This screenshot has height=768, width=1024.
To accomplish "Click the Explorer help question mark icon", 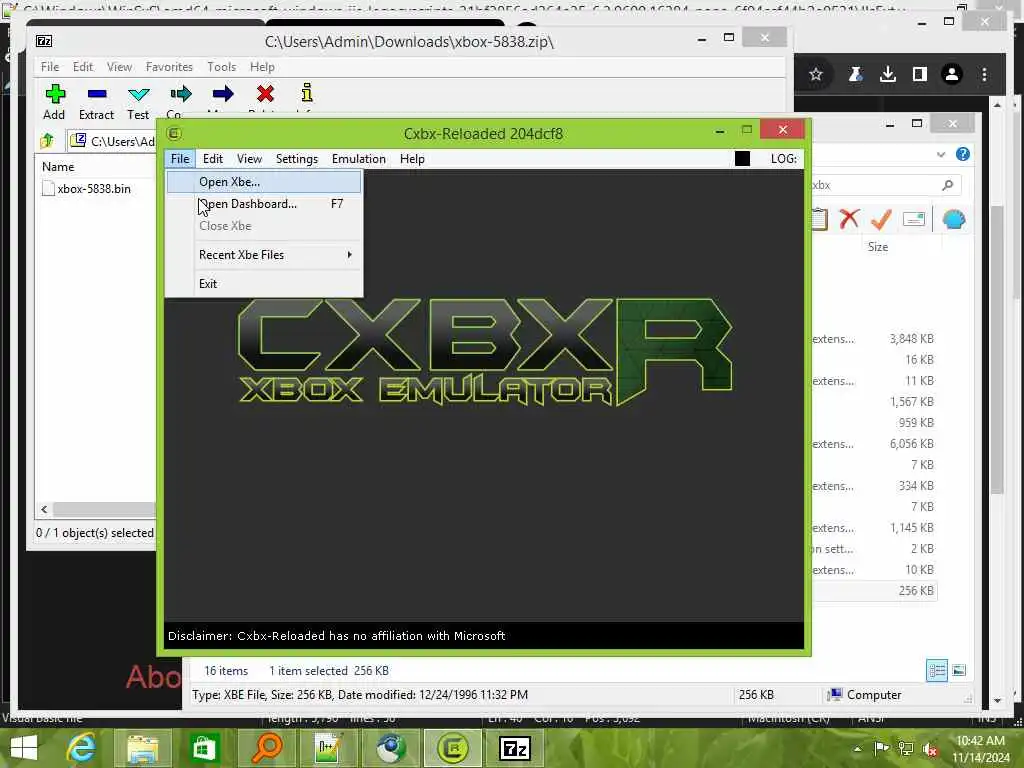I will (x=963, y=154).
